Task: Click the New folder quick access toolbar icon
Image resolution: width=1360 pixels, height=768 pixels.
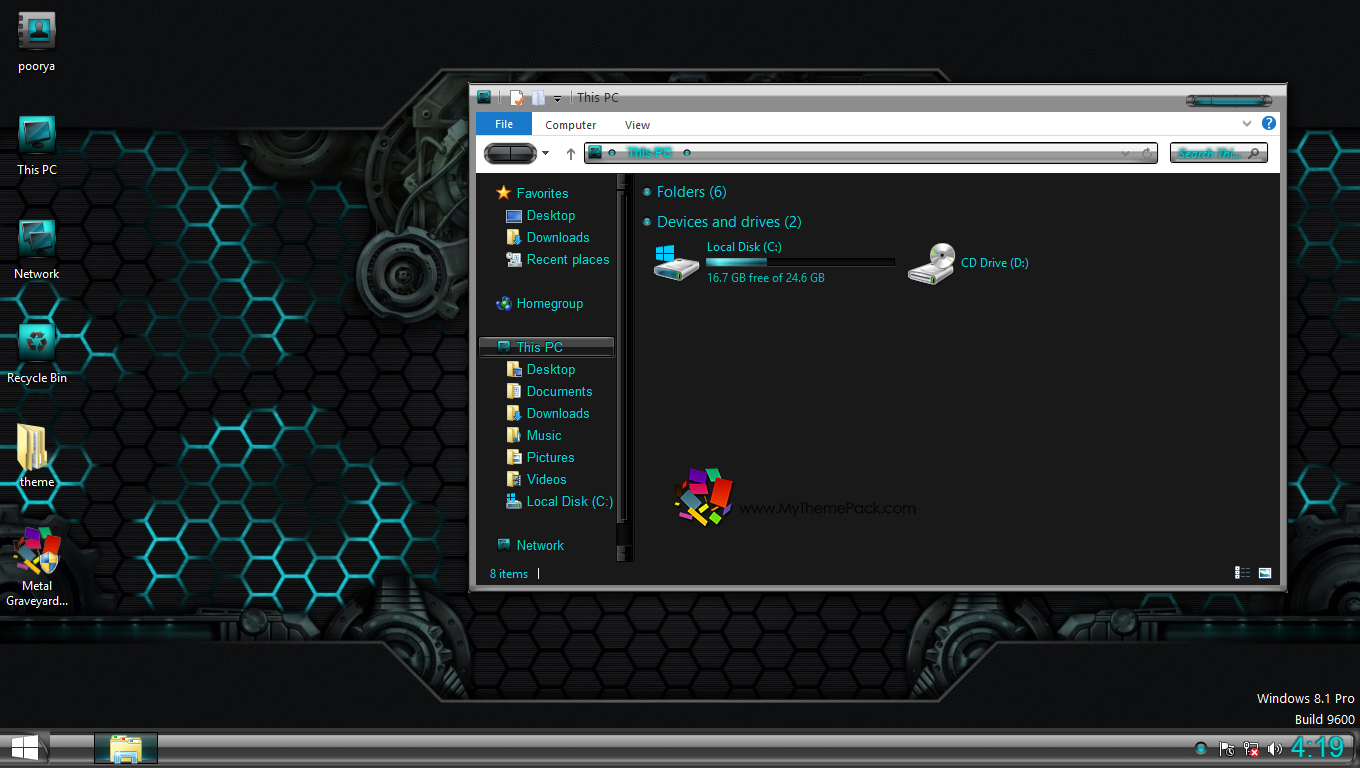Action: (538, 97)
